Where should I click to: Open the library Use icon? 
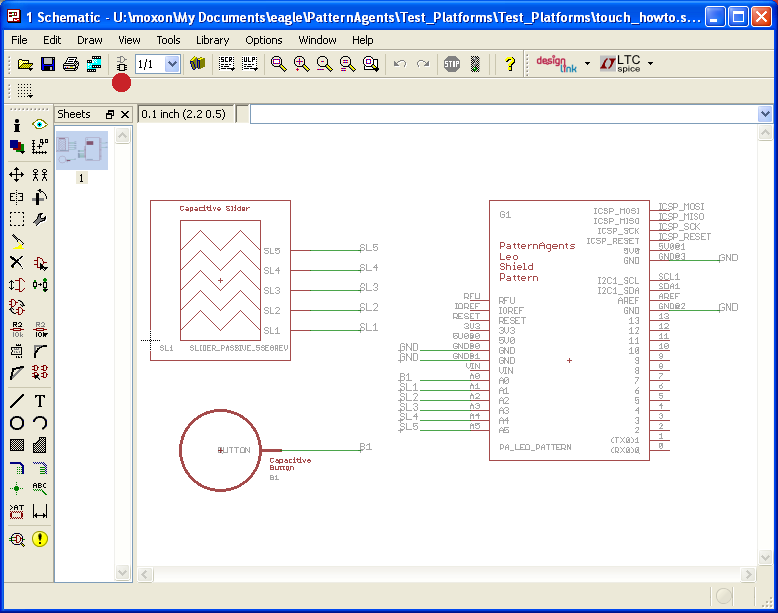click(197, 64)
